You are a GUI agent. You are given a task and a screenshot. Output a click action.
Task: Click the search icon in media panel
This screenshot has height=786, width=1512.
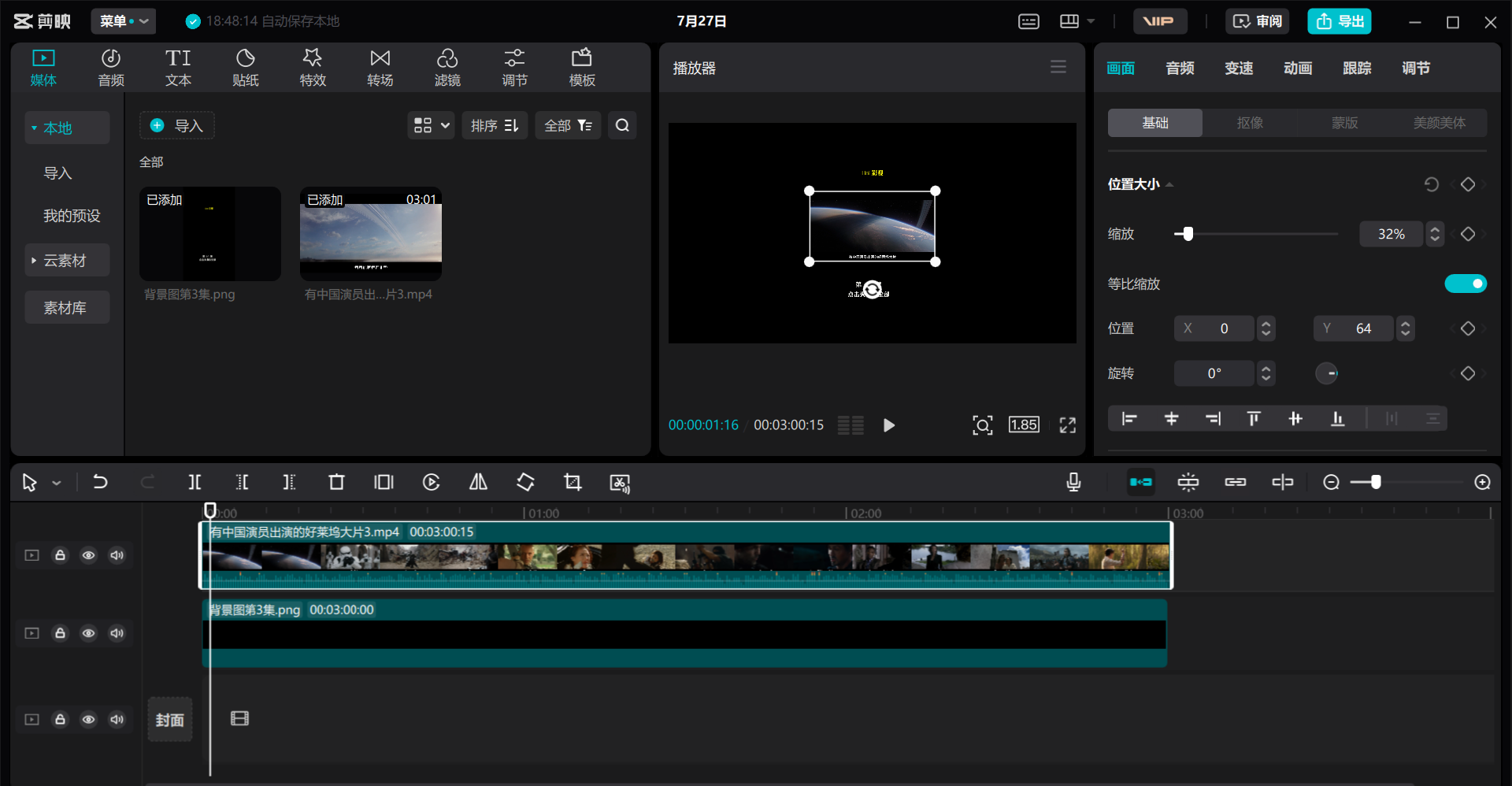[622, 125]
